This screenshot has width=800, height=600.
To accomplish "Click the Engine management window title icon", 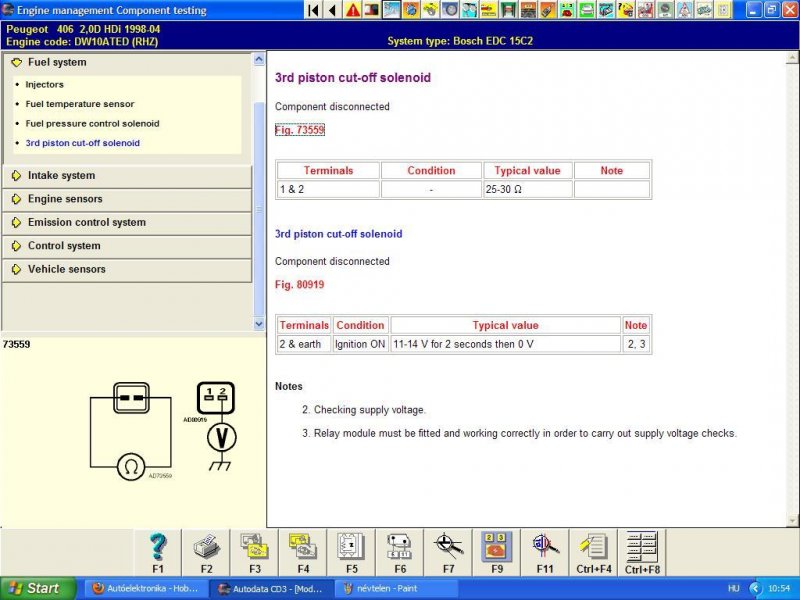I will (8, 10).
